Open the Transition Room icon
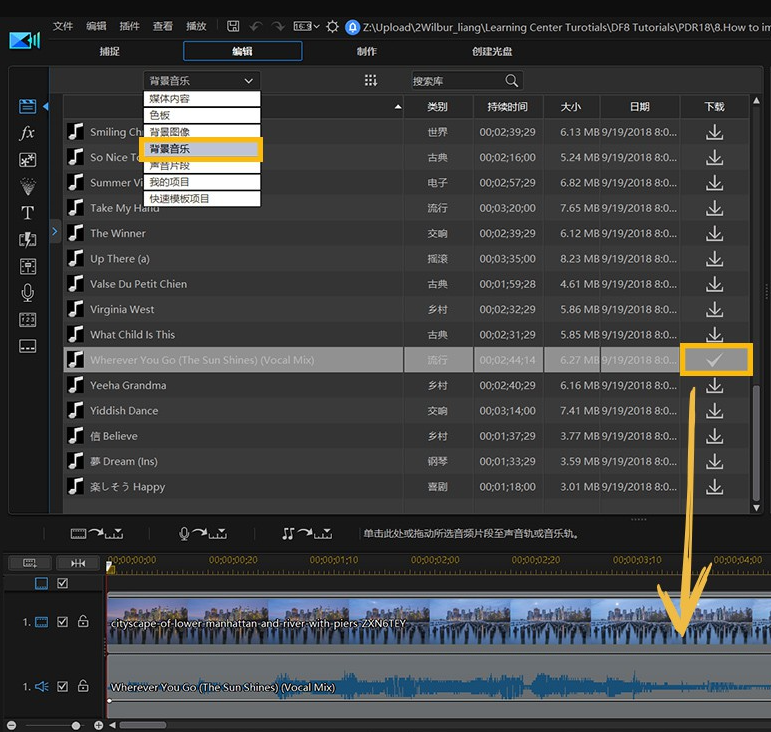The image size is (771, 732). tap(28, 239)
